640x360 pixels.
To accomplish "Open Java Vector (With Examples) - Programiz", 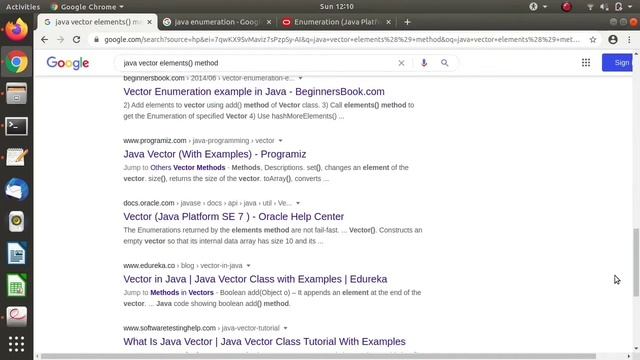I will tap(215, 154).
